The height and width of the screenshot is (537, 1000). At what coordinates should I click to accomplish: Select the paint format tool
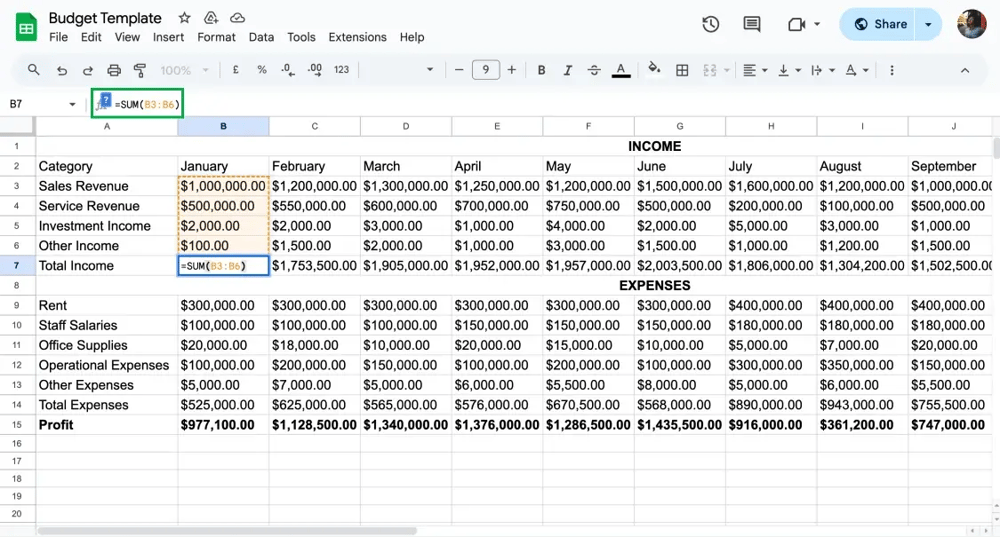140,70
